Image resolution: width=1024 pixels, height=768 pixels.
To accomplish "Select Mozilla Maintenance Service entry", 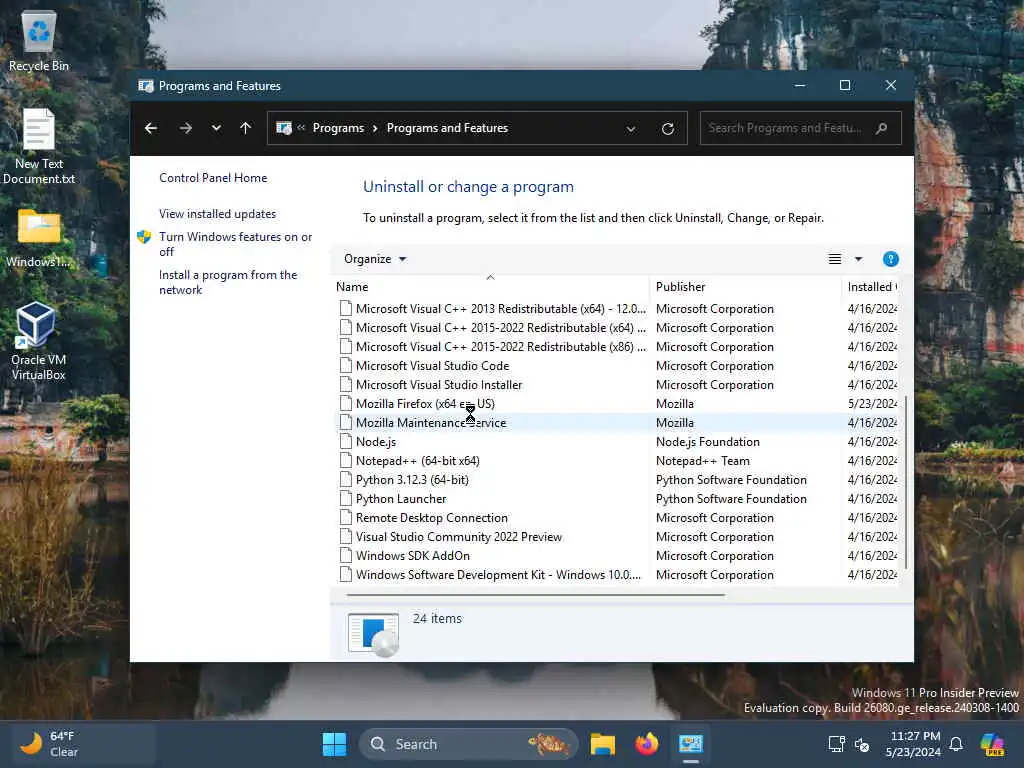I will click(617, 423).
